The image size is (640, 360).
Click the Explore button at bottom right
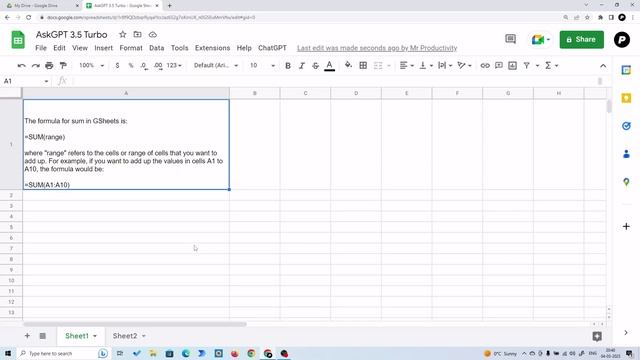(597, 336)
